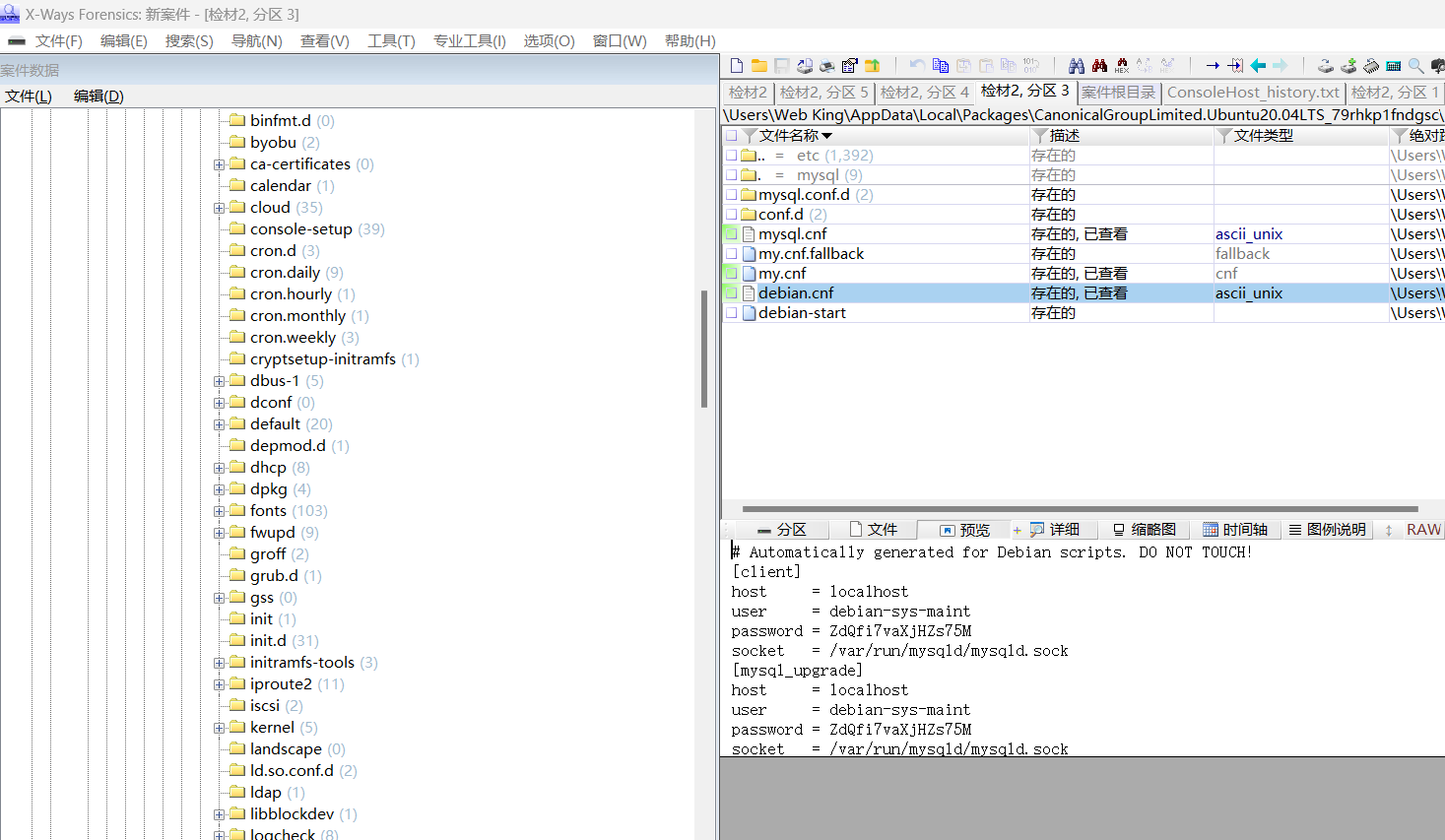Expand the default folder node
Viewport: 1445px width, 840px height.
(220, 424)
